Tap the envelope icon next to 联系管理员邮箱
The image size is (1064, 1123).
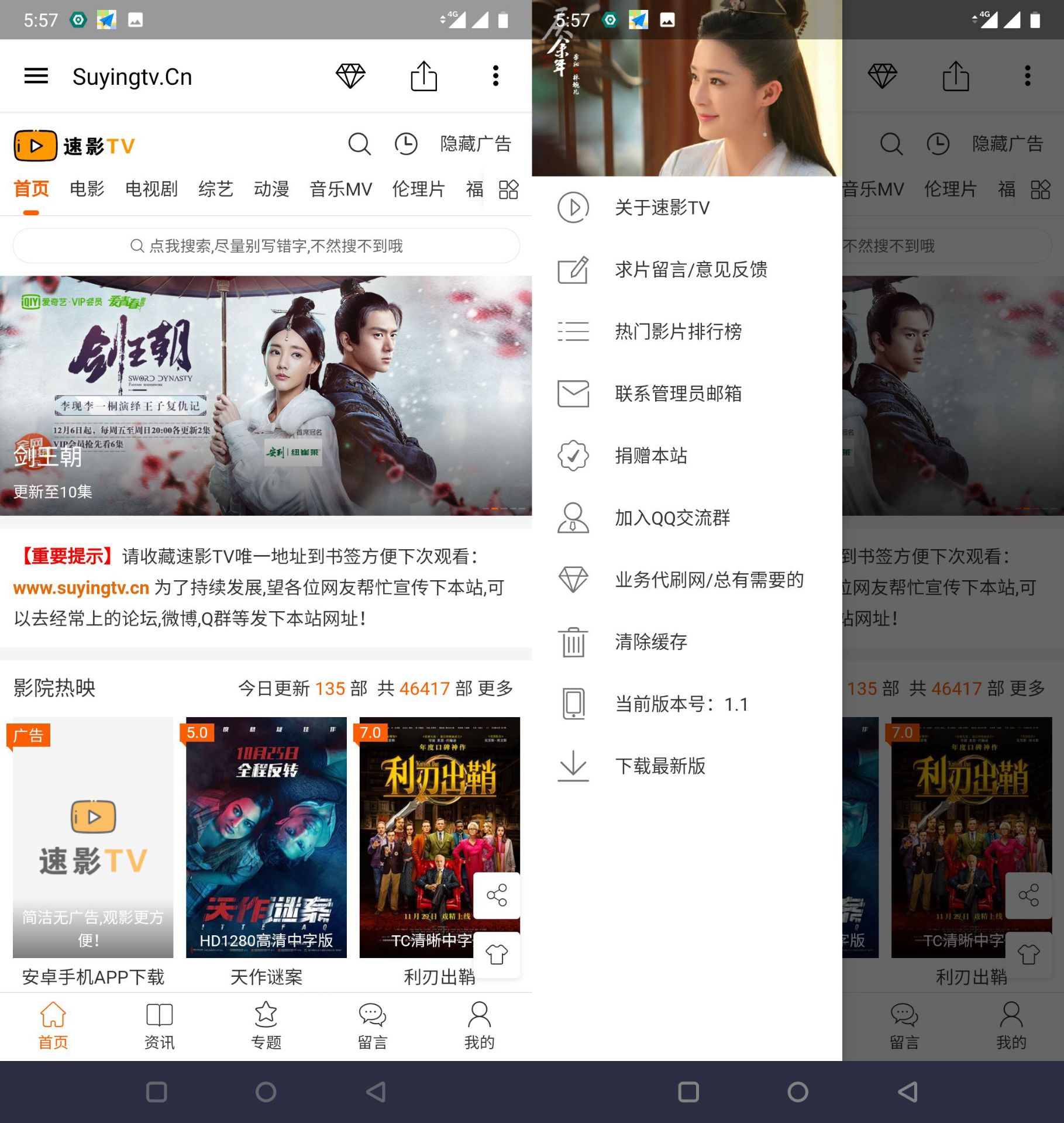pyautogui.click(x=573, y=394)
